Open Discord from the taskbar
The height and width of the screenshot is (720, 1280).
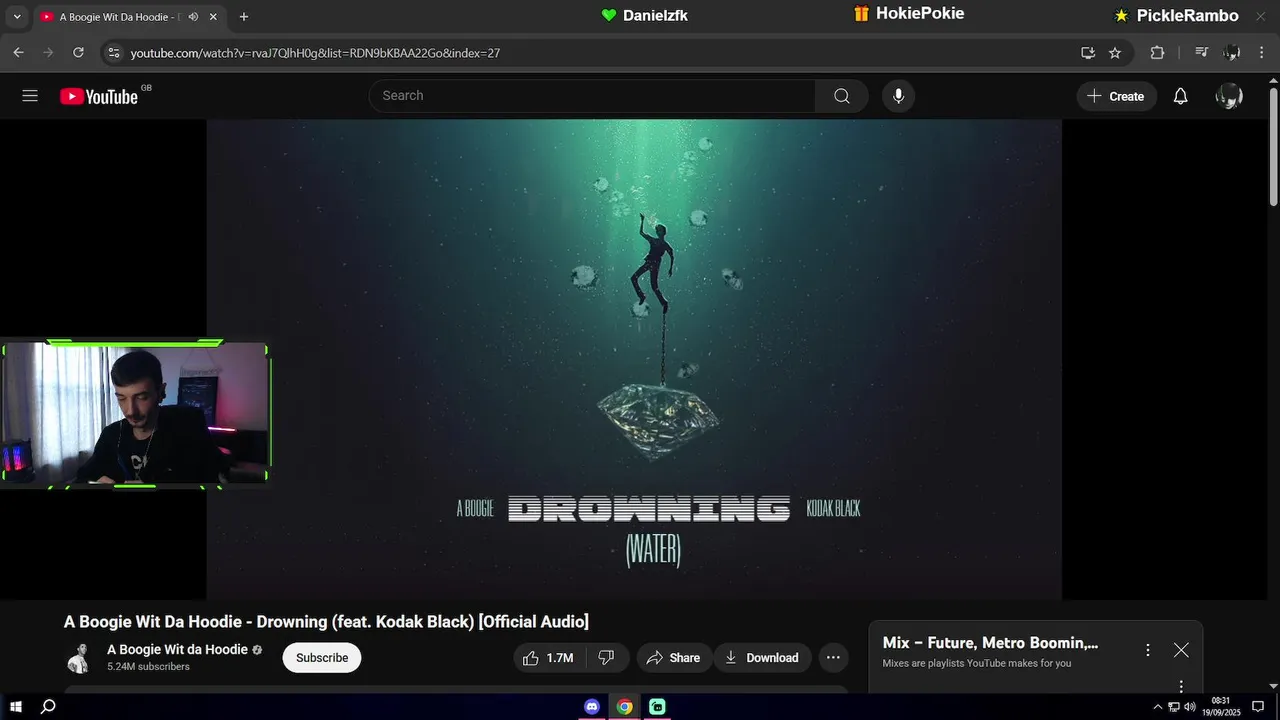pyautogui.click(x=592, y=707)
